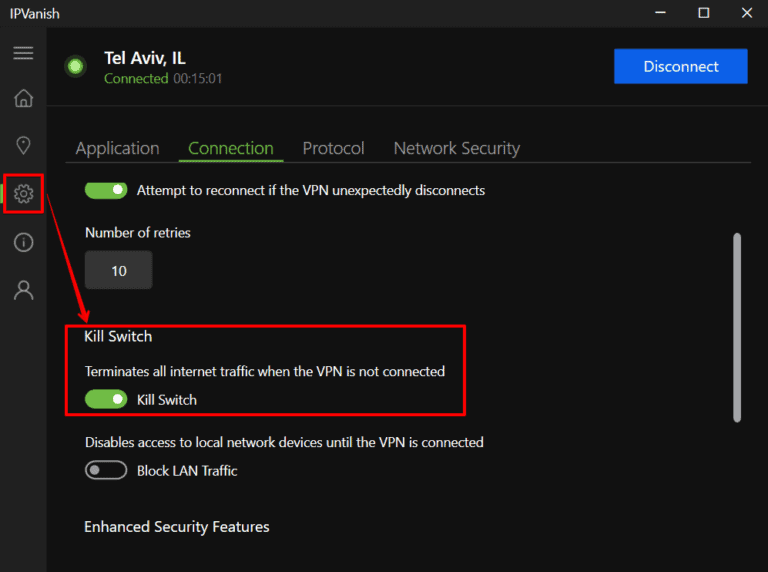Click the Number of retries field
Screen dimensions: 768x572
point(119,270)
